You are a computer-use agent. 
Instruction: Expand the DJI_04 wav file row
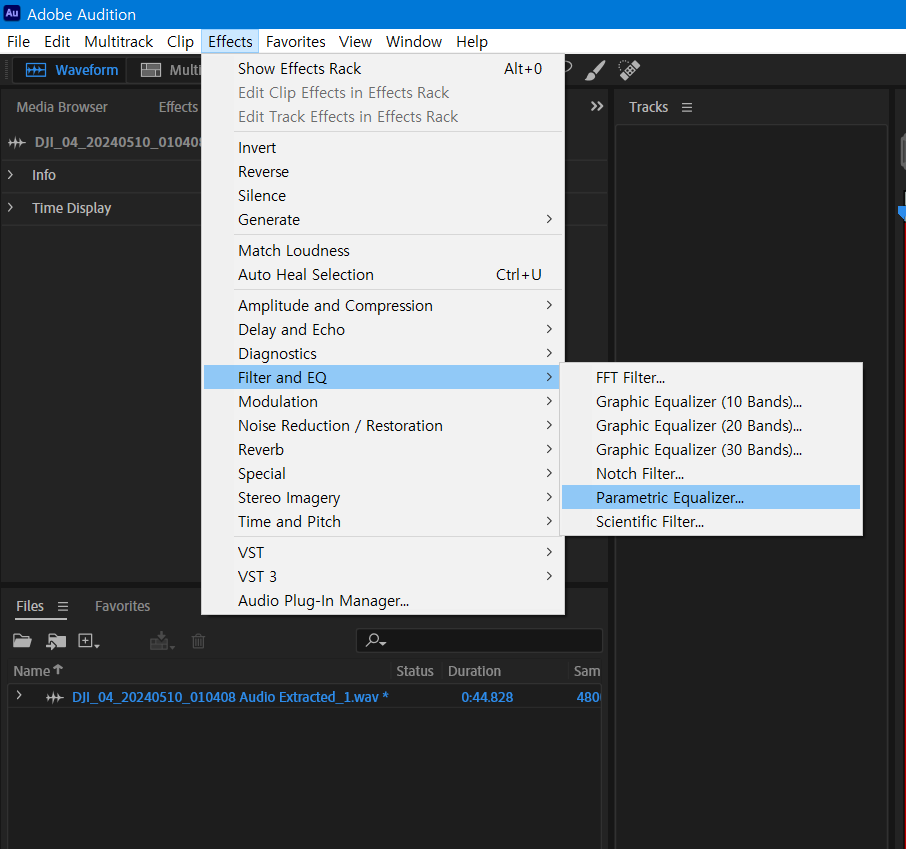(19, 695)
